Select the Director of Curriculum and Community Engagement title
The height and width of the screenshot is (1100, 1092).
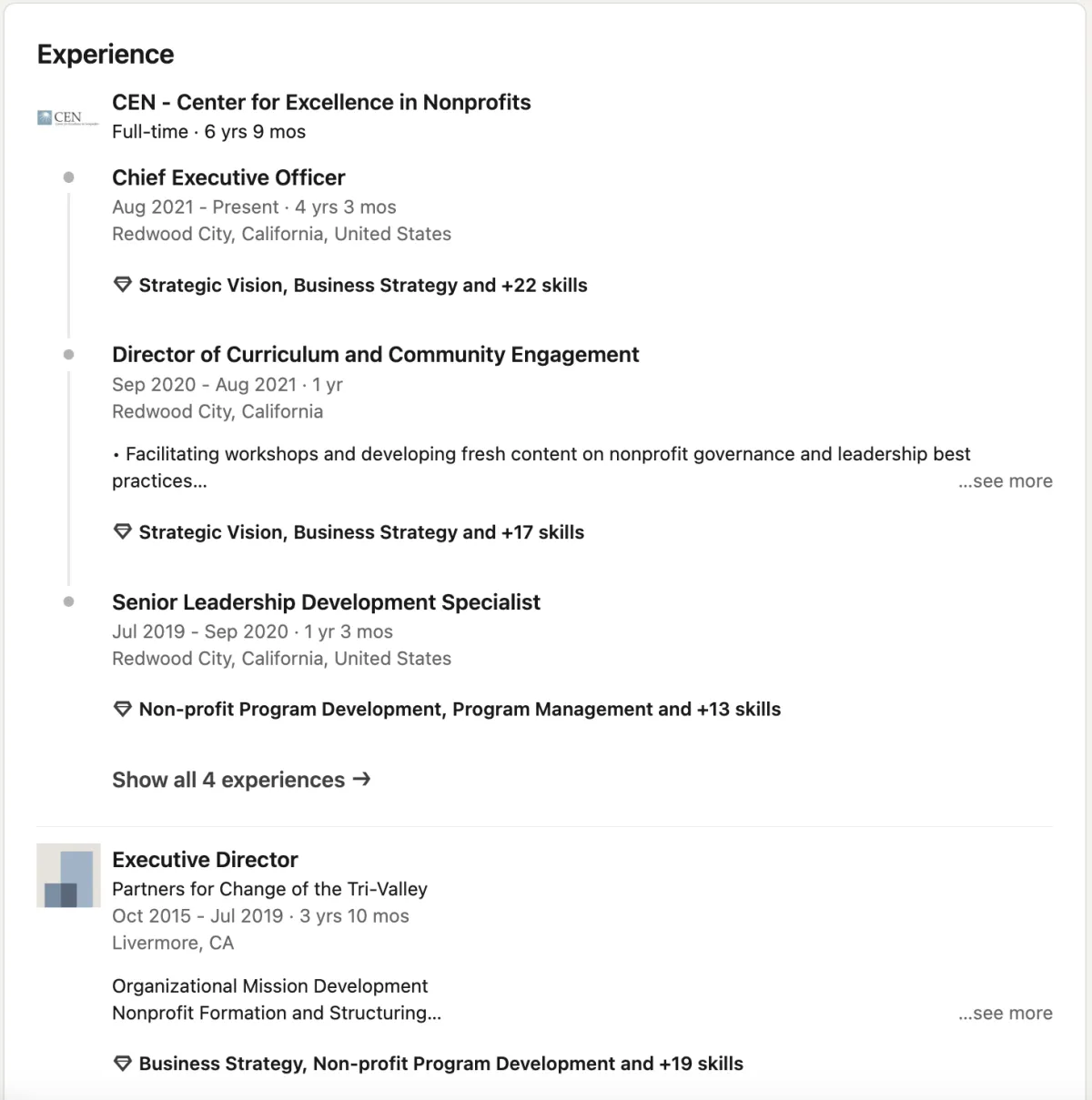click(x=375, y=354)
